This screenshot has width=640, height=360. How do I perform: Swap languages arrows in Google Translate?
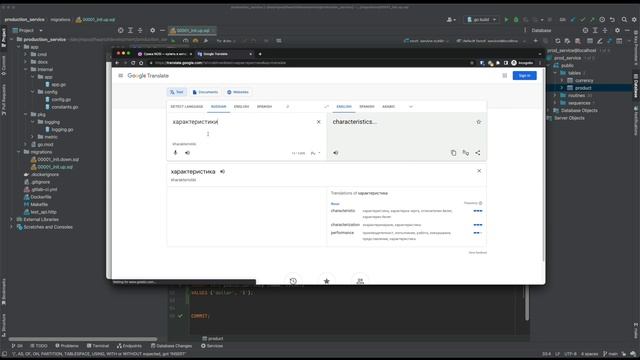pyautogui.click(x=327, y=107)
